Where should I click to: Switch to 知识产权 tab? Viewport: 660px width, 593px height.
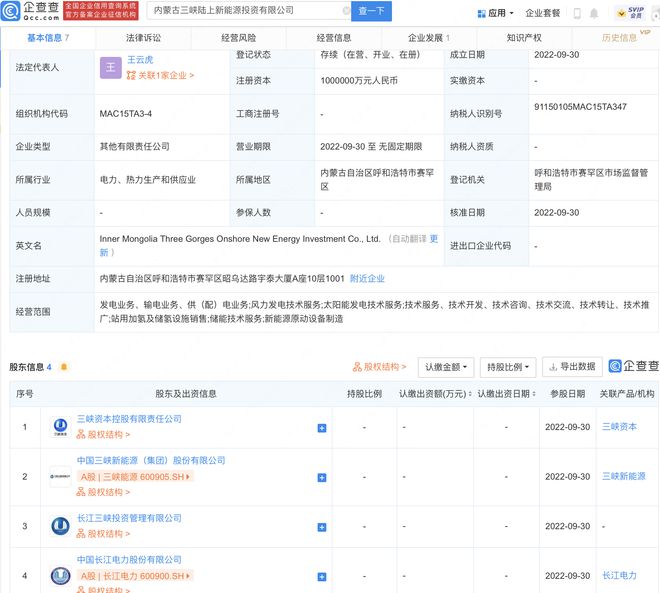524,38
